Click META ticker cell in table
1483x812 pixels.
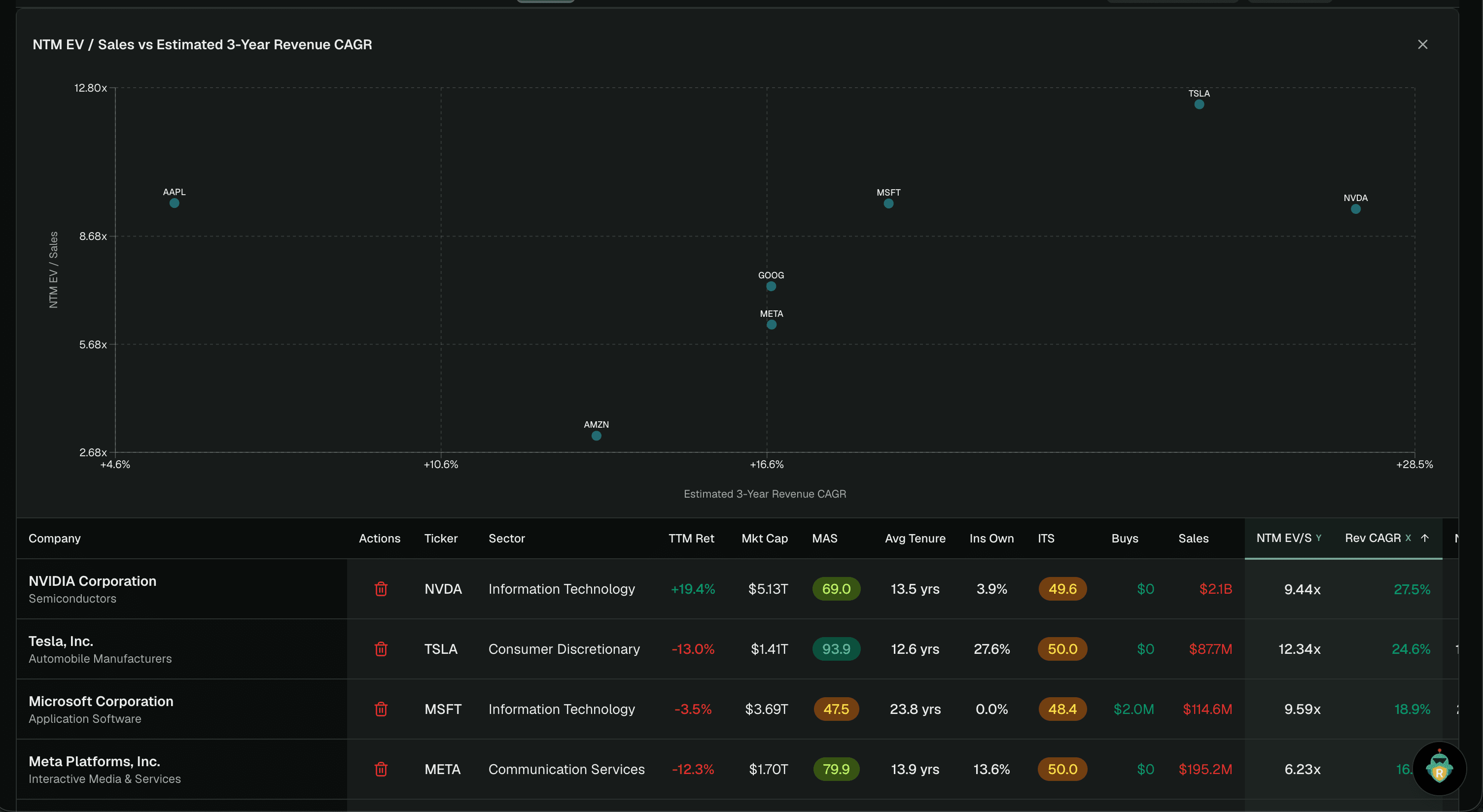click(x=442, y=769)
